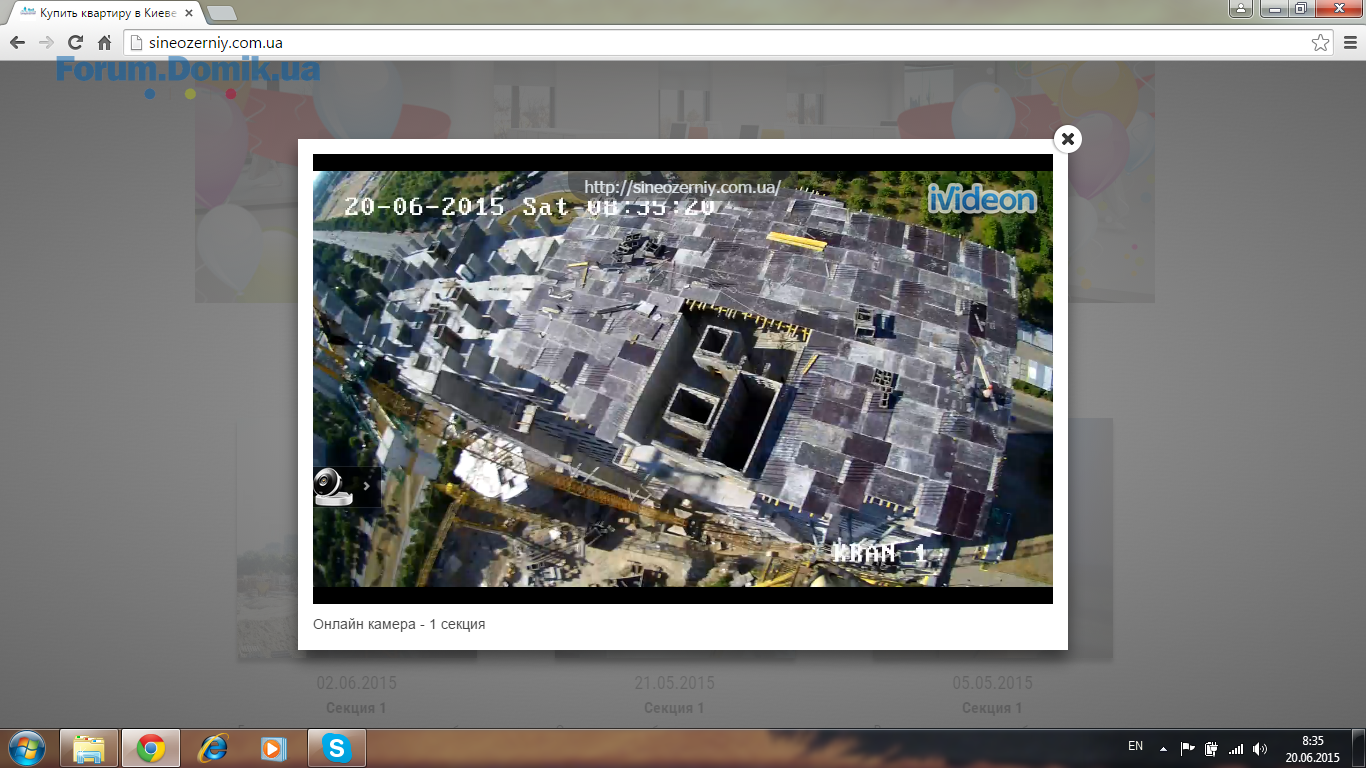
Task: Click the http://sineozerniy.com.ua/ link overlay
Action: click(682, 187)
